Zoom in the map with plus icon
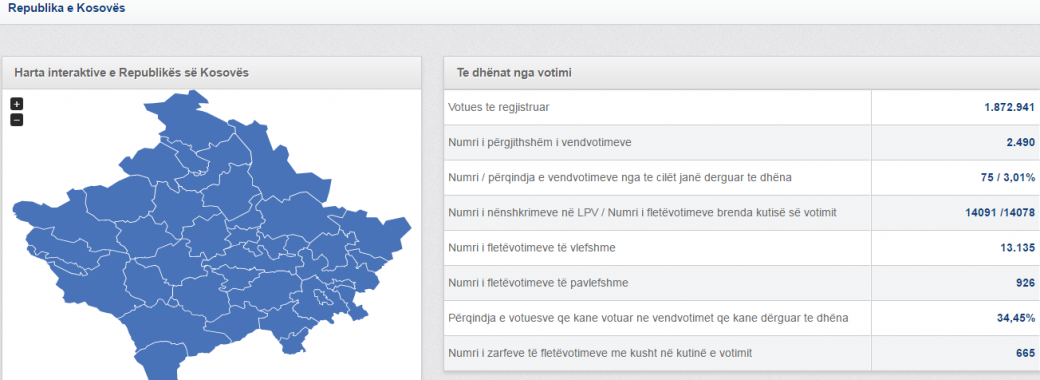The image size is (1040, 380). [17, 104]
